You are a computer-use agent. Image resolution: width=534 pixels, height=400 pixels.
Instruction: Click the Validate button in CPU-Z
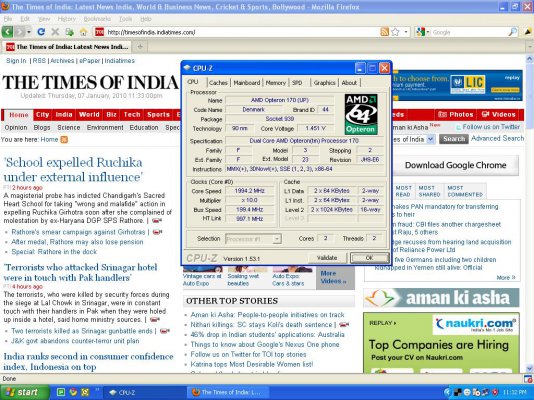tap(327, 258)
